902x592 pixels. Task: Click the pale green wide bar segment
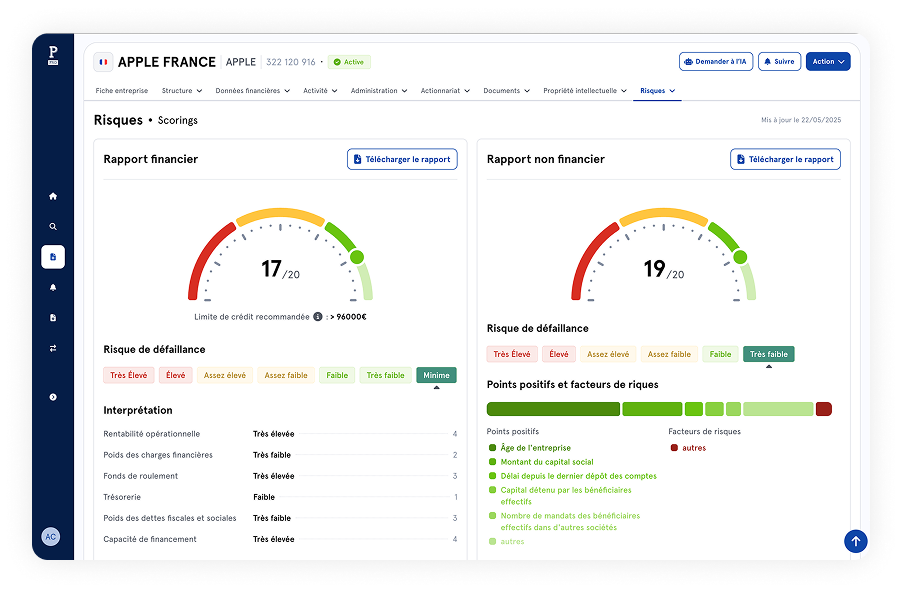click(x=778, y=409)
